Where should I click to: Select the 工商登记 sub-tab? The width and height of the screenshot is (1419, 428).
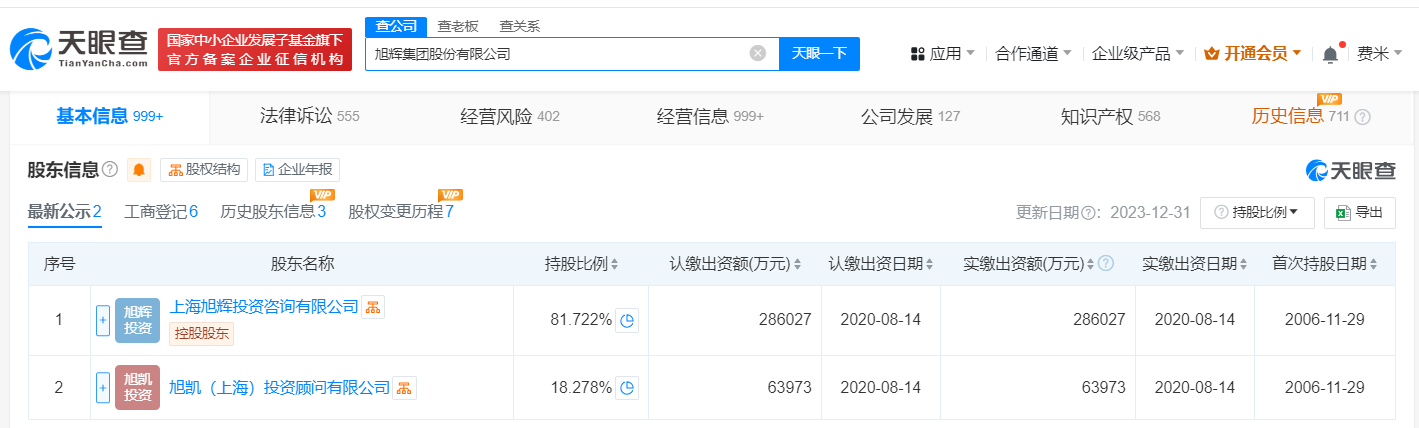tap(161, 212)
